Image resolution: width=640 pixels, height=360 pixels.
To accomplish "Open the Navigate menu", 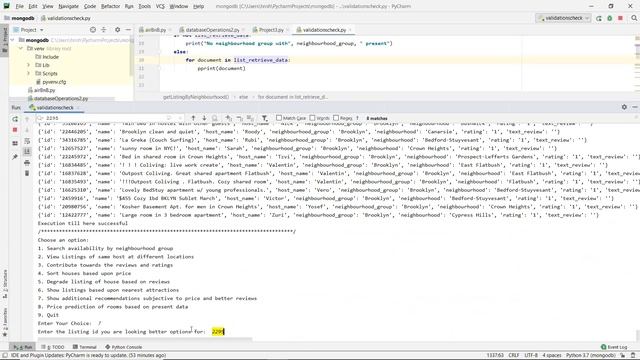I will (x=68, y=7).
